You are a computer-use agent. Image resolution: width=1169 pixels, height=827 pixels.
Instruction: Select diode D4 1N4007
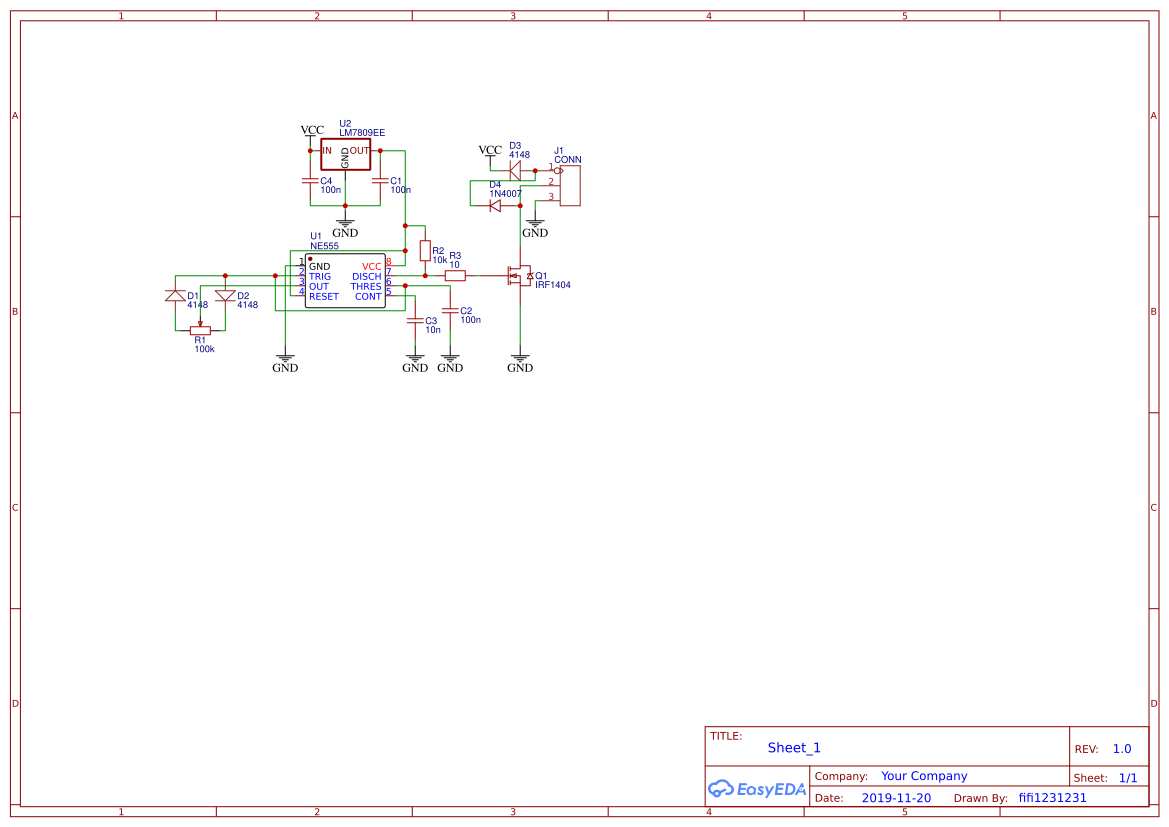[x=495, y=203]
